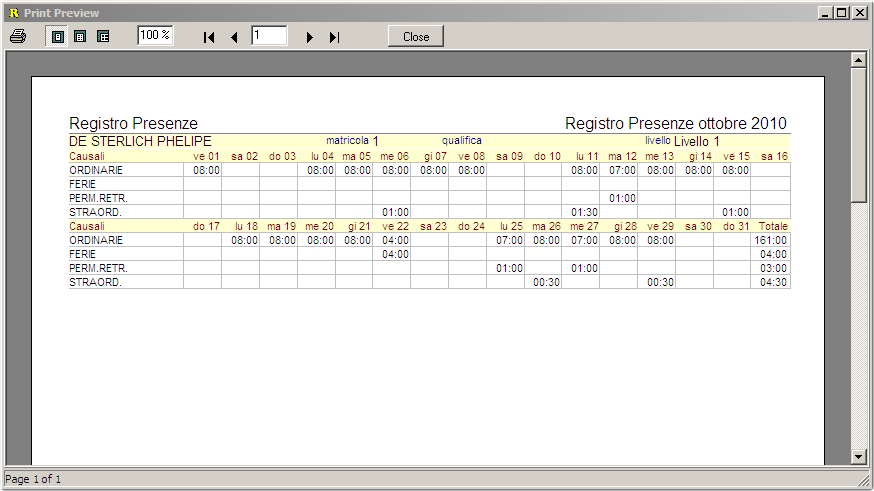This screenshot has height=491, width=874.
Task: Minimize the Print Preview window
Action: (826, 13)
